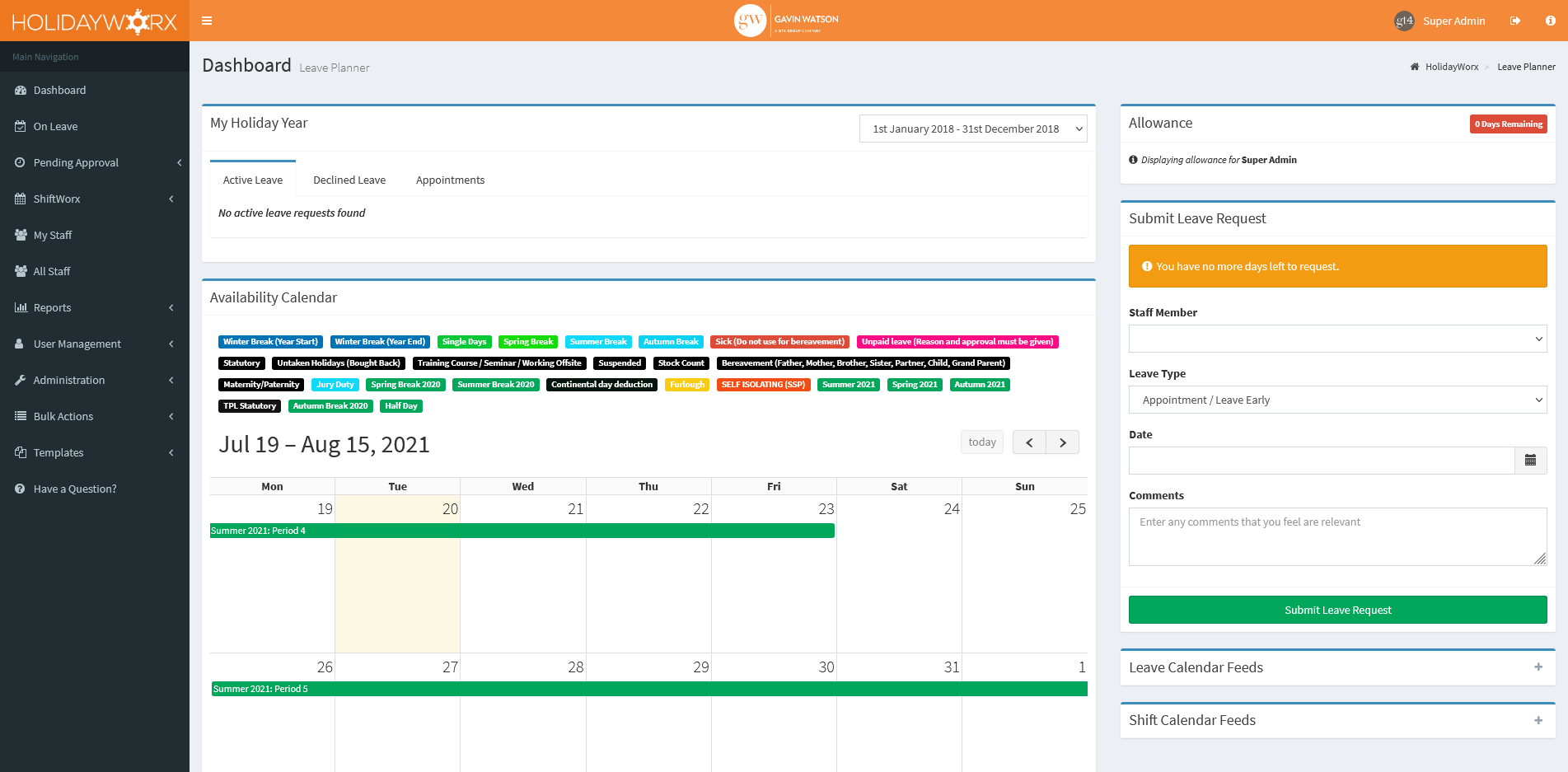Expand ShiftWorx sidebar menu

tap(95, 199)
